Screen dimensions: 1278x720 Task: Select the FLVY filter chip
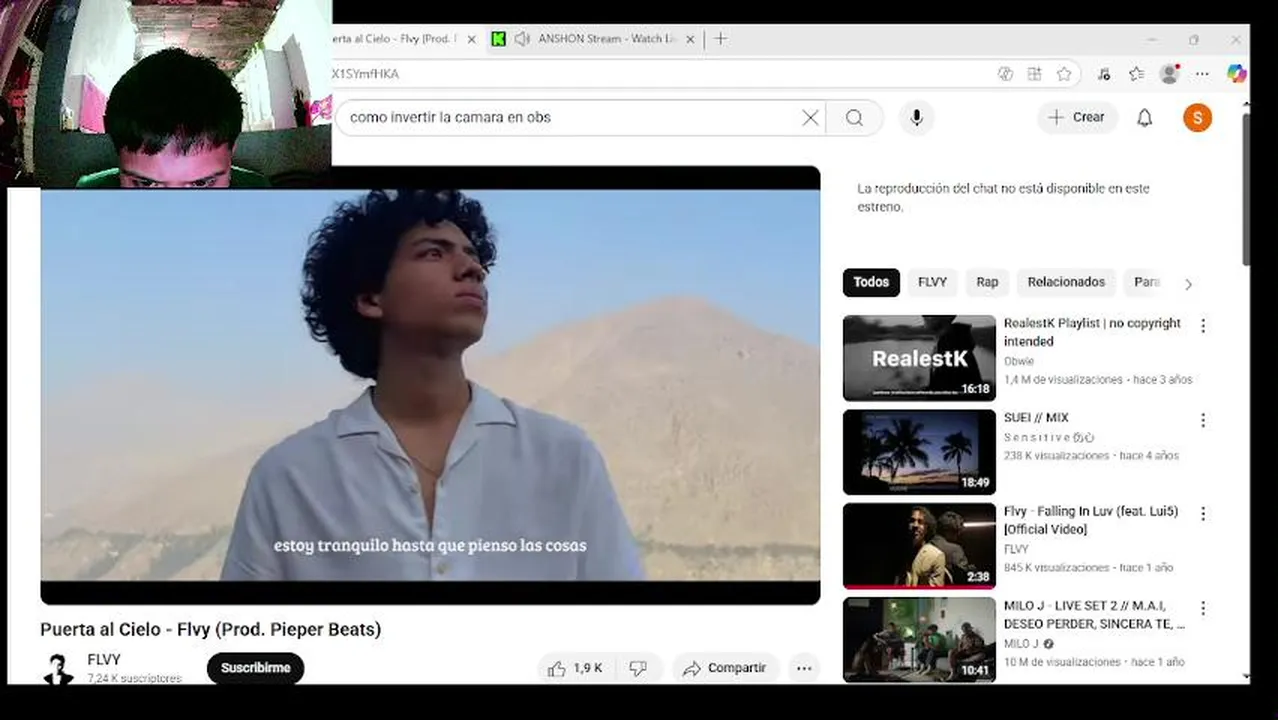pyautogui.click(x=932, y=282)
